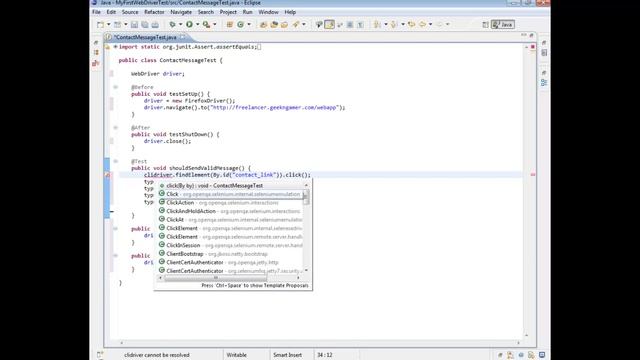The height and width of the screenshot is (360, 640).
Task: Click the error quick-fix marker beside clidriver line
Action: [x=108, y=175]
